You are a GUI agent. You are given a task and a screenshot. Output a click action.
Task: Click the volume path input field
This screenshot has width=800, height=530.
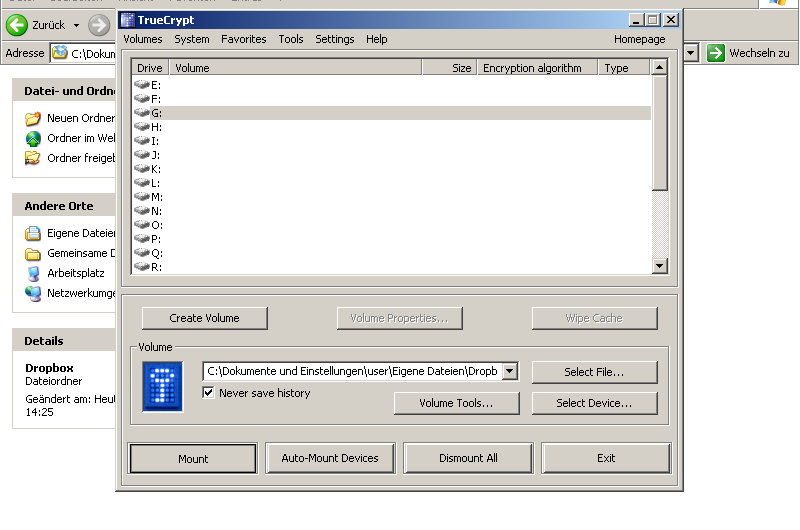coord(353,371)
